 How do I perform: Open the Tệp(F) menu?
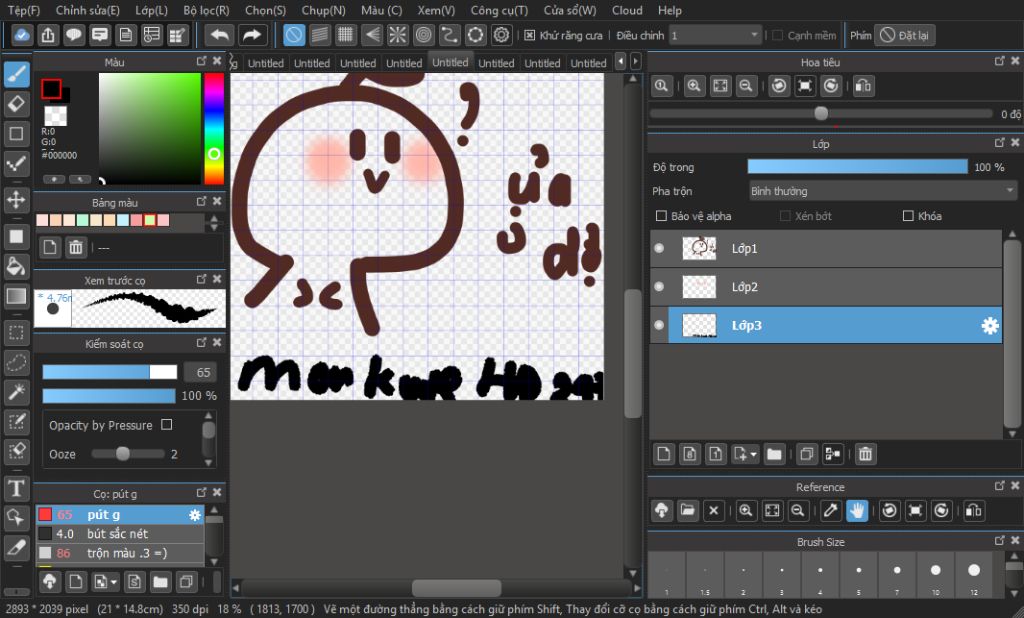[24, 10]
